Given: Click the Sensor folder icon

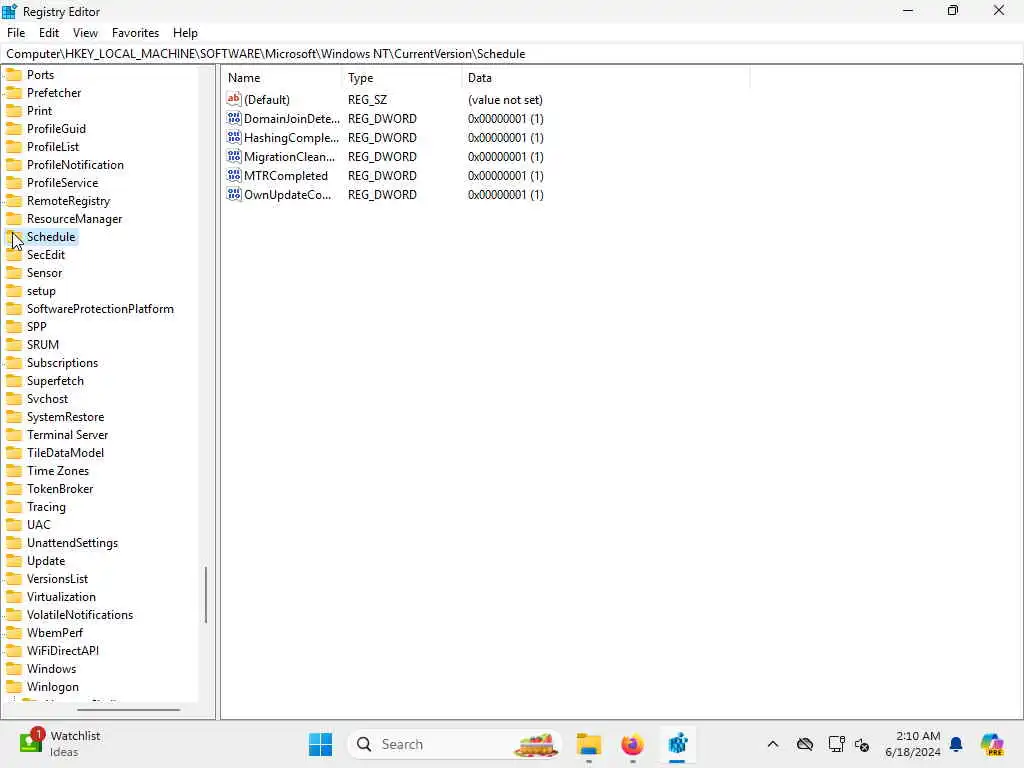Looking at the screenshot, I should 14,272.
